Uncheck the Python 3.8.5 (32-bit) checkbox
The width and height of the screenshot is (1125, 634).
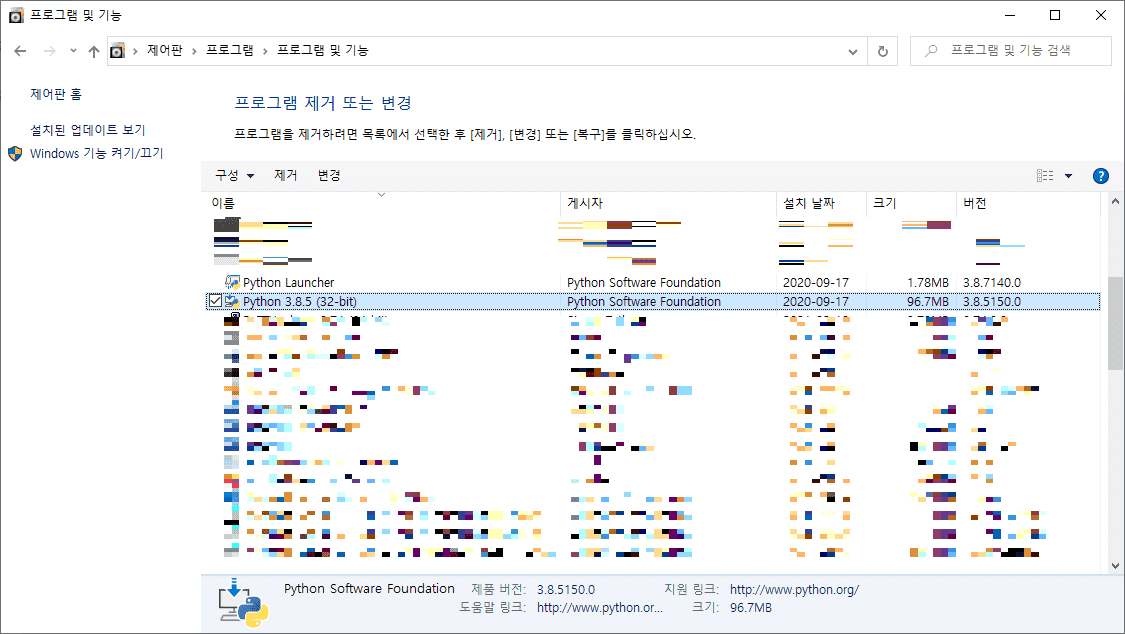point(215,301)
